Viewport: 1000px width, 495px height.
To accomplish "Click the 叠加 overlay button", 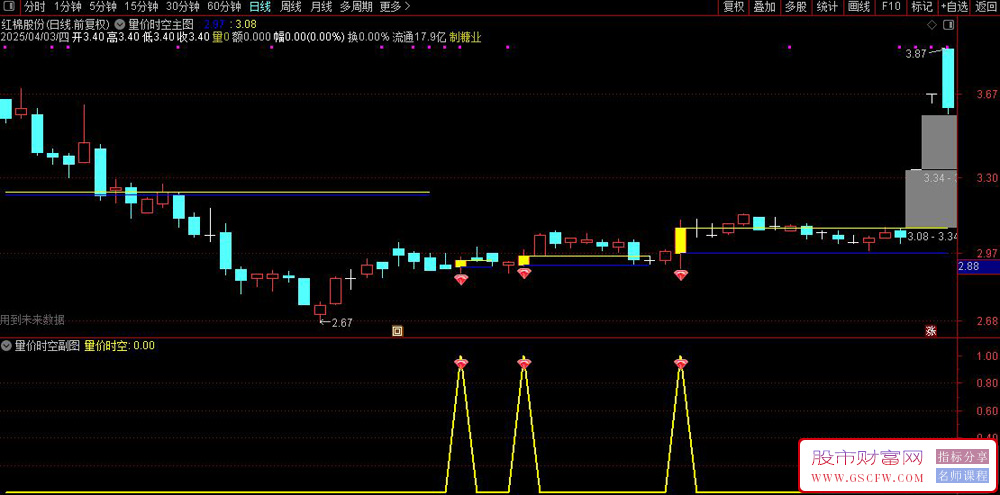I will click(x=764, y=7).
